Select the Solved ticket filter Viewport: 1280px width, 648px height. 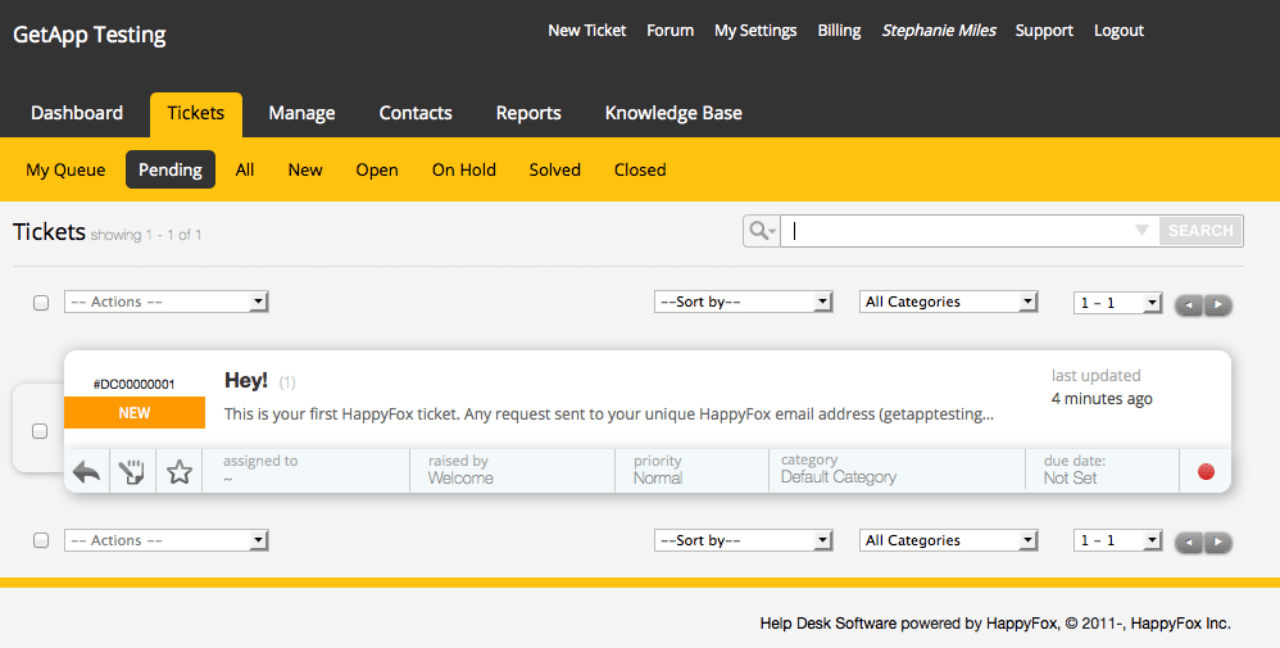(555, 170)
